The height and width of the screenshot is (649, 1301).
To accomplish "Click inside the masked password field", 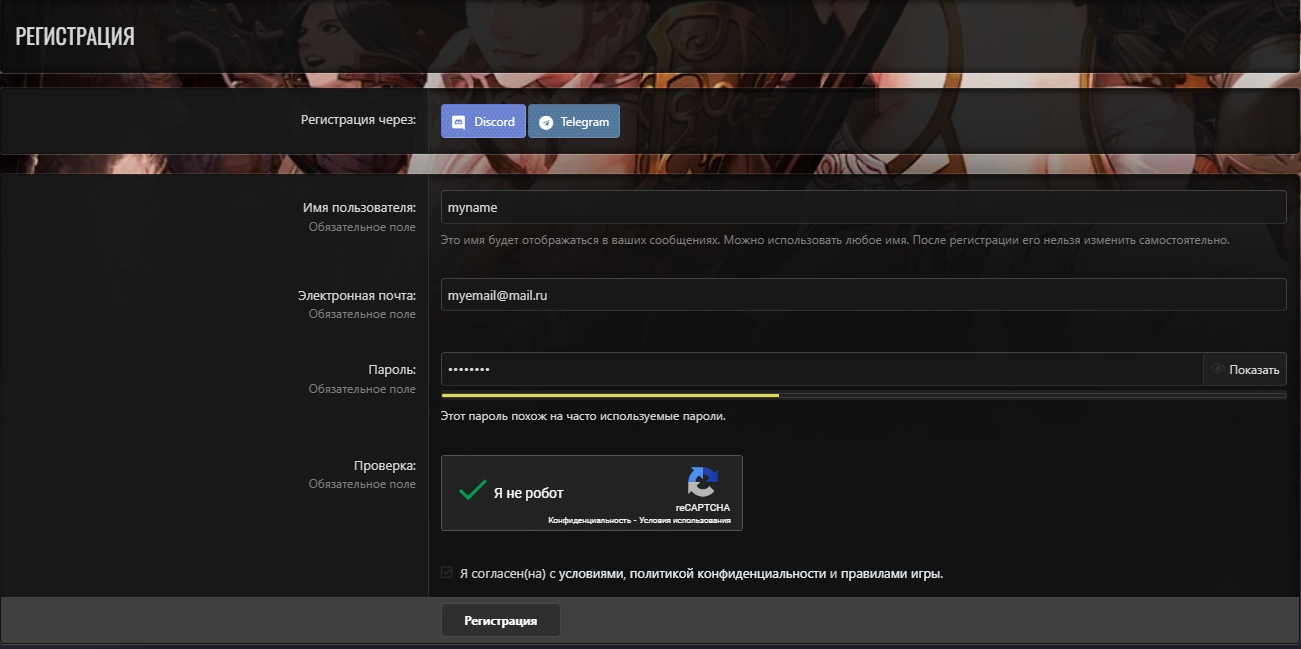I will pyautogui.click(x=820, y=369).
